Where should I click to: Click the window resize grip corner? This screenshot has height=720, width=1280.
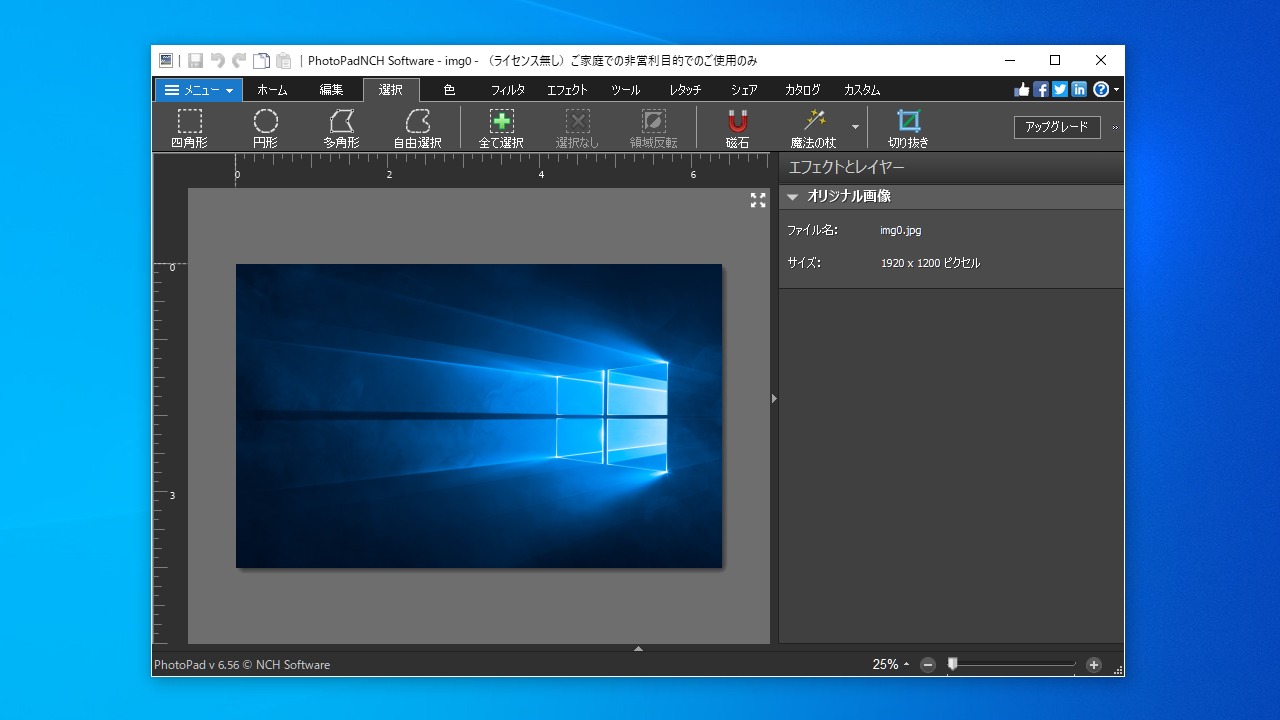click(1118, 670)
